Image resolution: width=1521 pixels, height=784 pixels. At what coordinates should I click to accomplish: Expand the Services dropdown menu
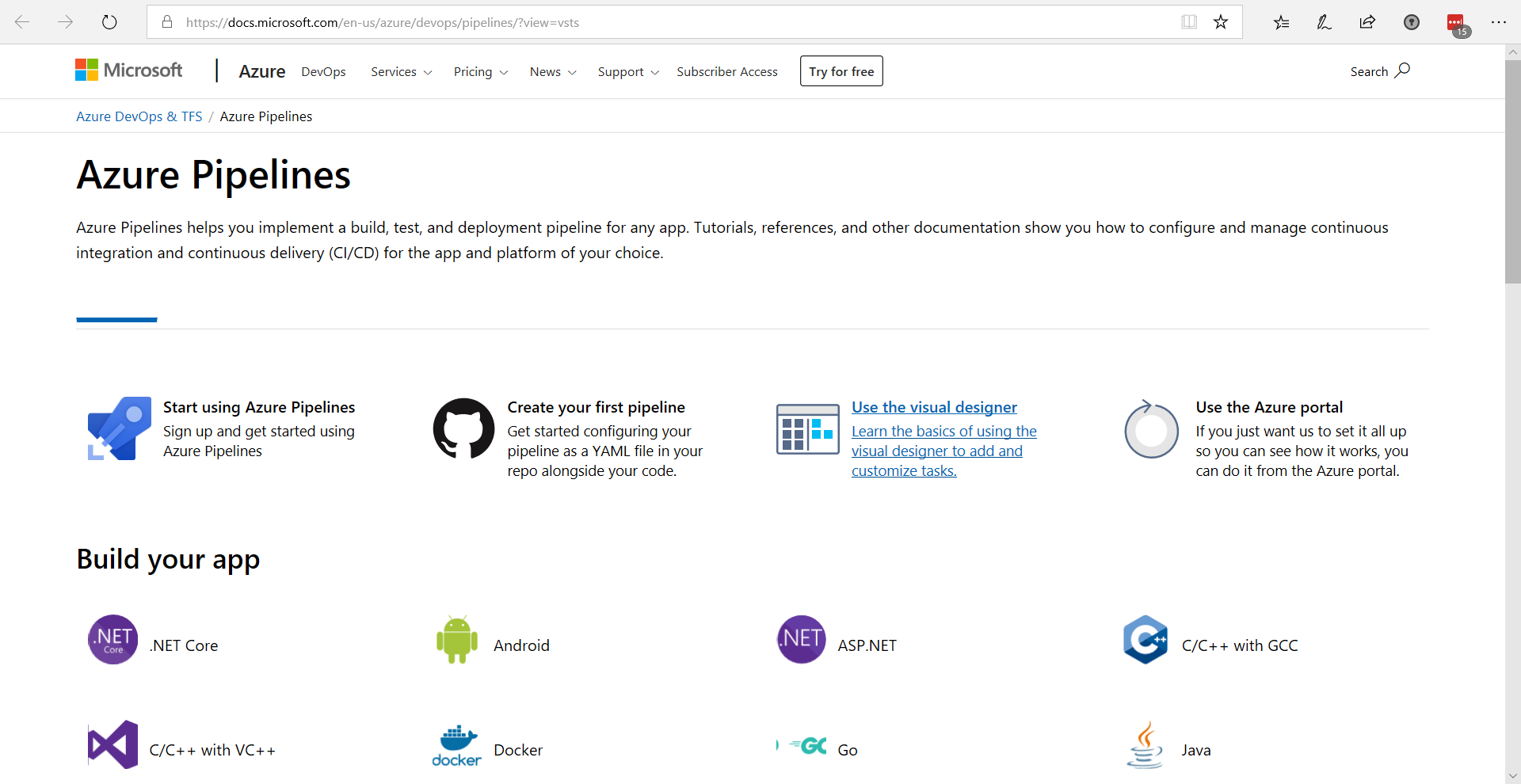[402, 71]
